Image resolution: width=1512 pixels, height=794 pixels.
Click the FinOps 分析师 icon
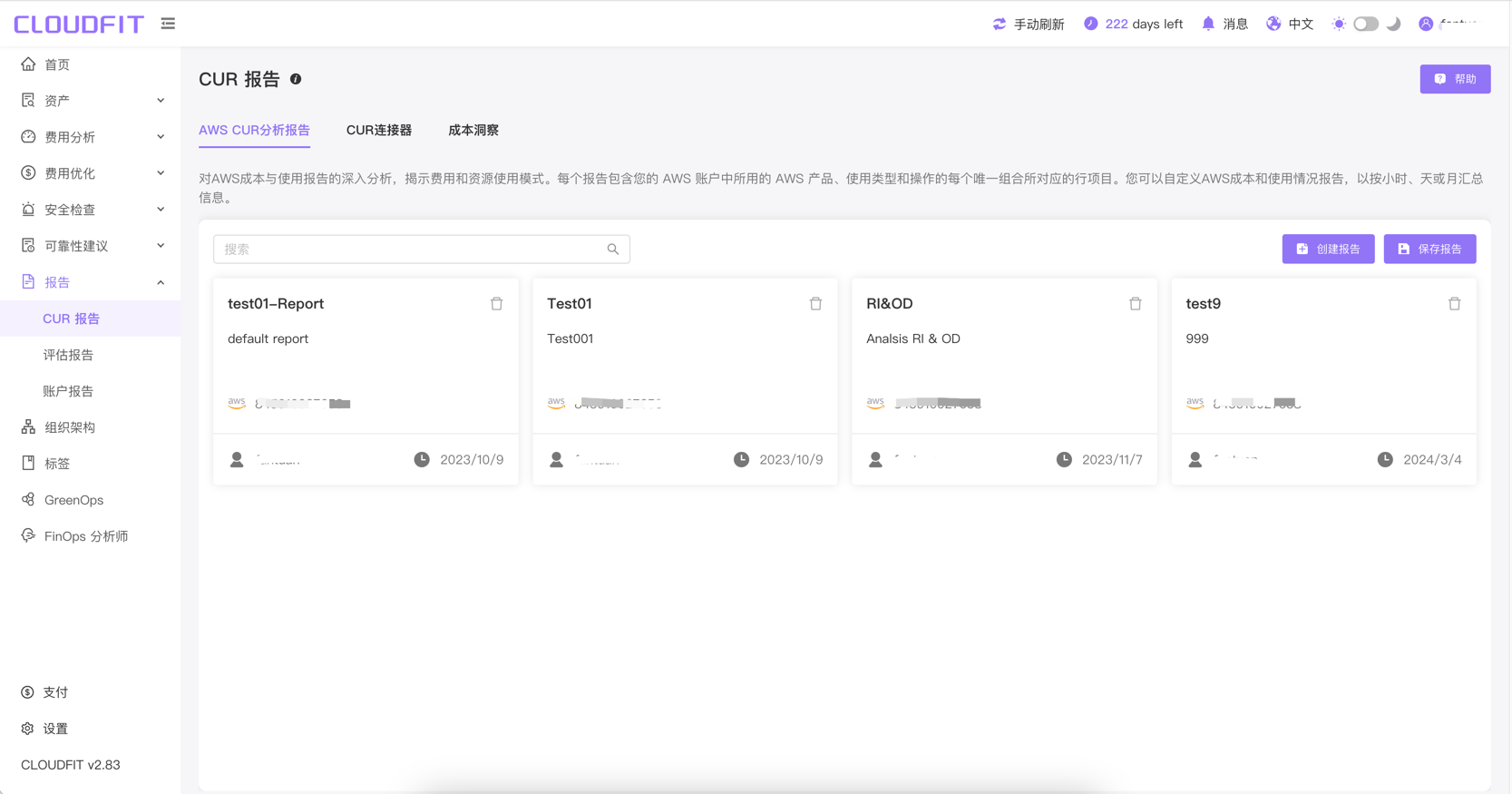click(x=28, y=535)
